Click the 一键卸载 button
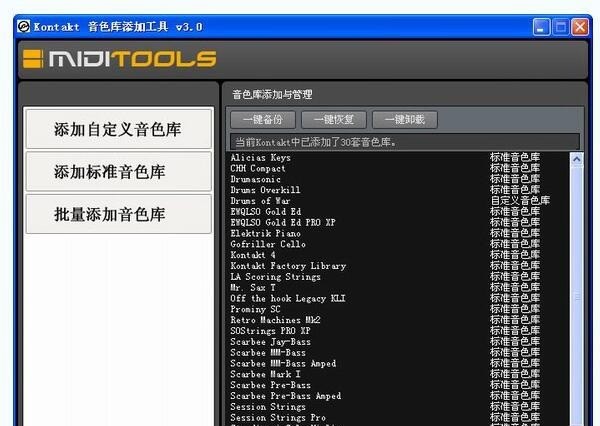Image resolution: width=600 pixels, height=426 pixels. coord(405,120)
